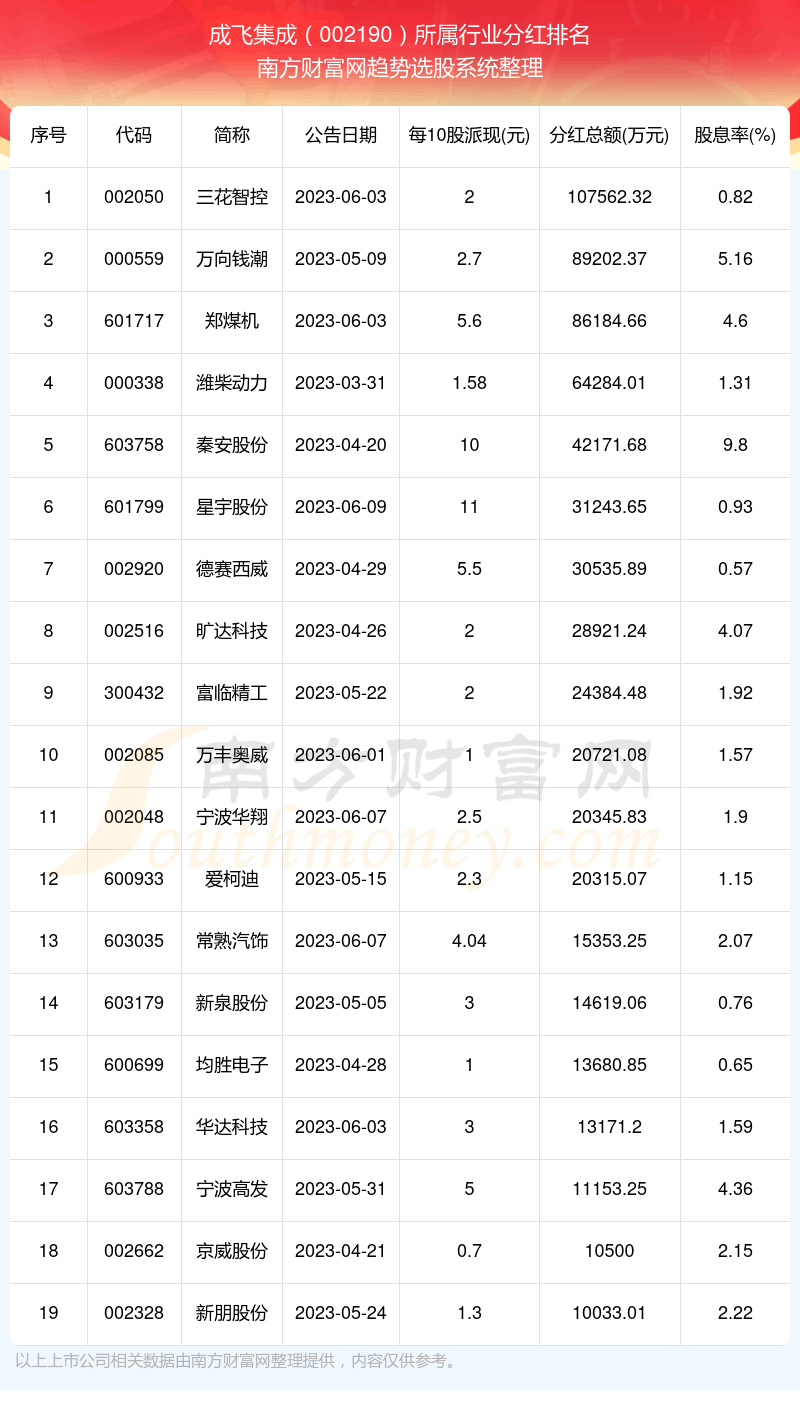Viewport: 800px width, 1412px height.
Task: Select stock code 300432
Action: pos(134,693)
